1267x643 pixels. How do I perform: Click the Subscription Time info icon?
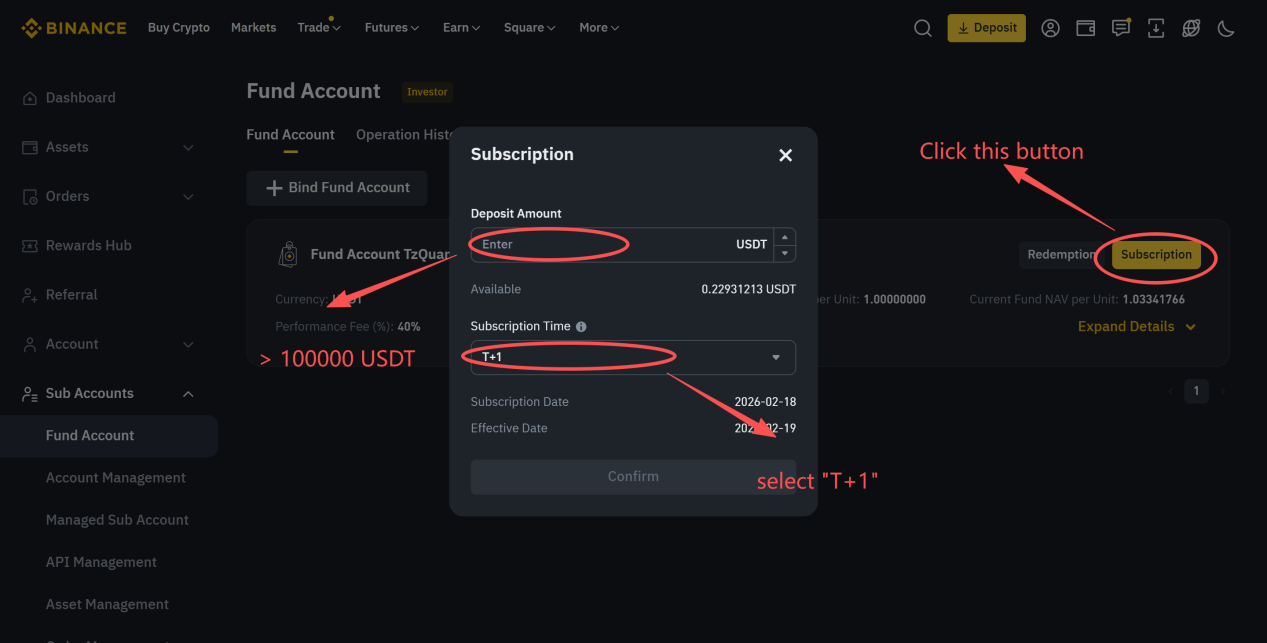581,326
